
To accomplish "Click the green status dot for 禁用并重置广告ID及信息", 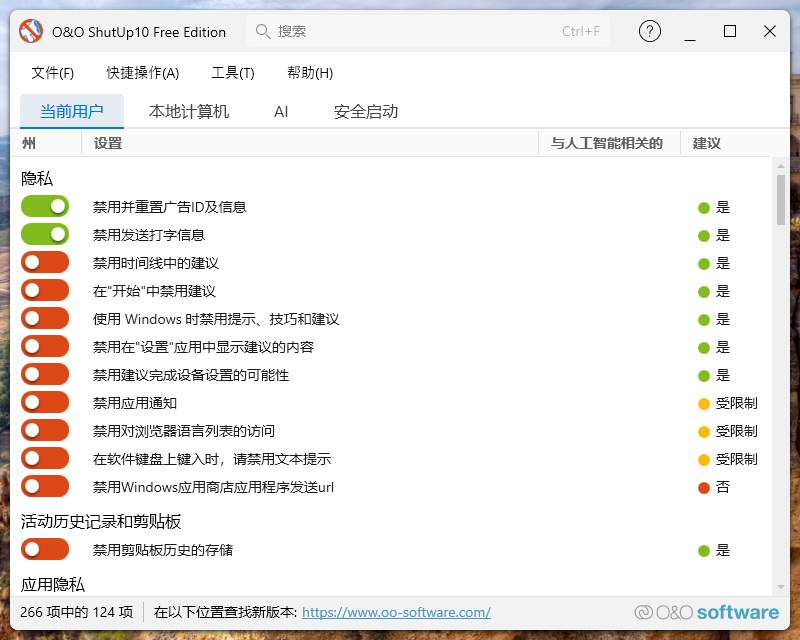I will (x=704, y=208).
